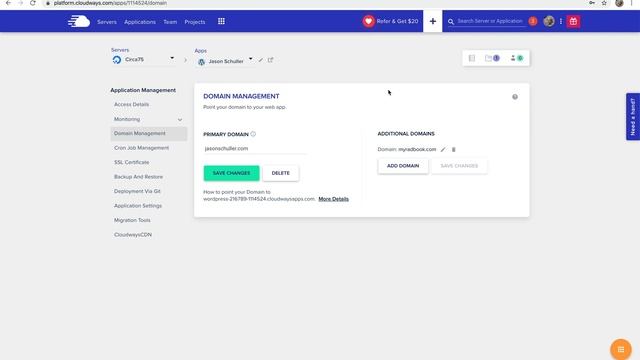Open the Jason Schuller app dropdown
The height and width of the screenshot is (360, 640).
pos(251,59)
